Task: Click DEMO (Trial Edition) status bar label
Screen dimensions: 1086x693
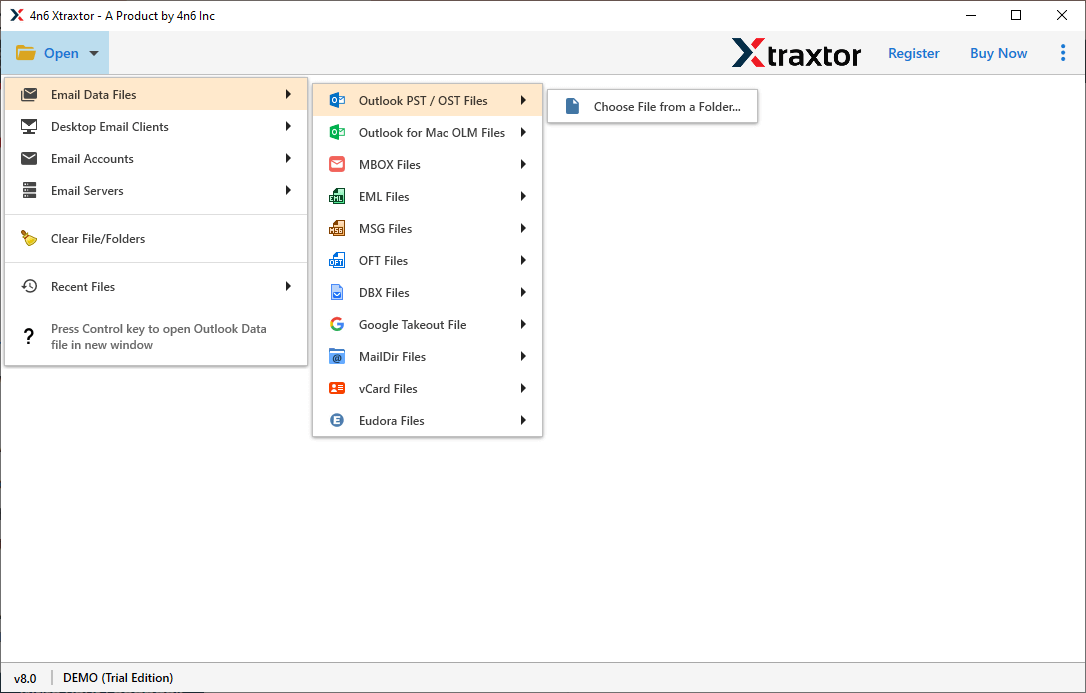Action: 117,677
